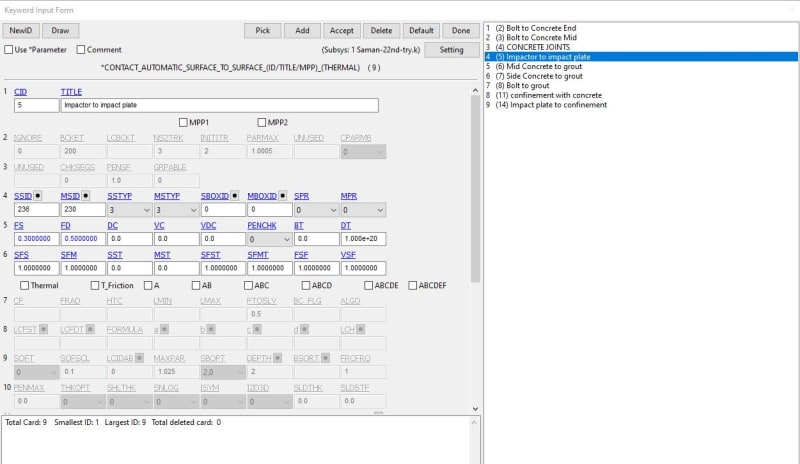
Task: Click the FD value field
Action: tap(83, 239)
